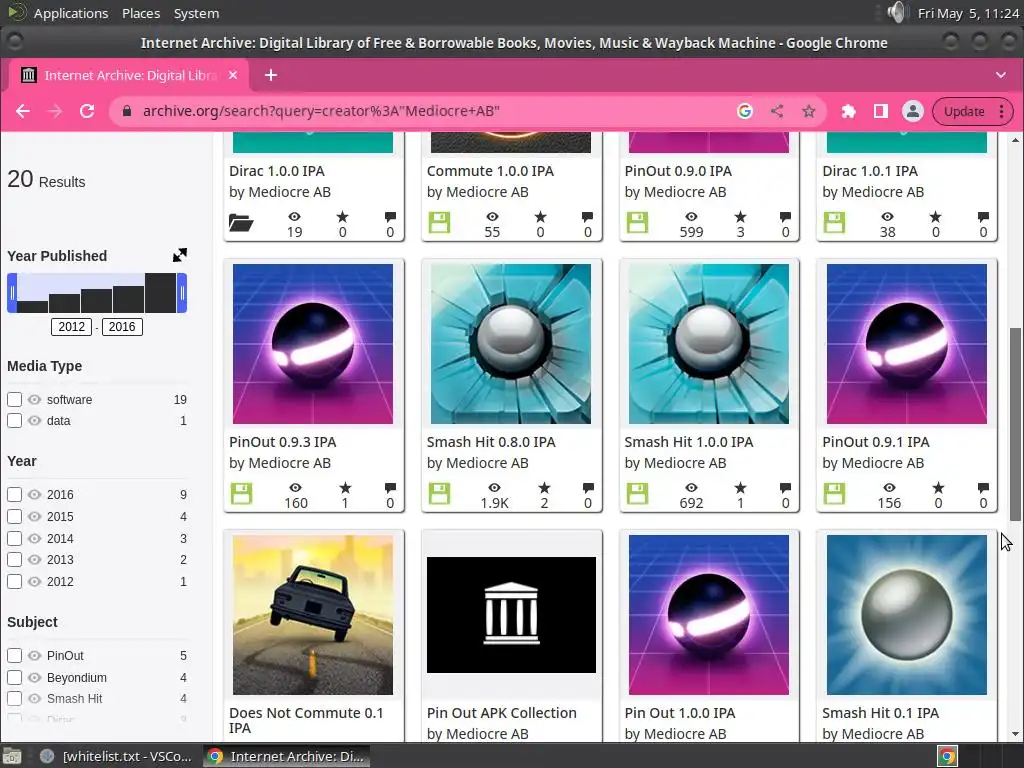Image resolution: width=1024 pixels, height=768 pixels.
Task: Click the floppy disk icon on PinOut 0.9.1 IPA
Action: point(835,494)
